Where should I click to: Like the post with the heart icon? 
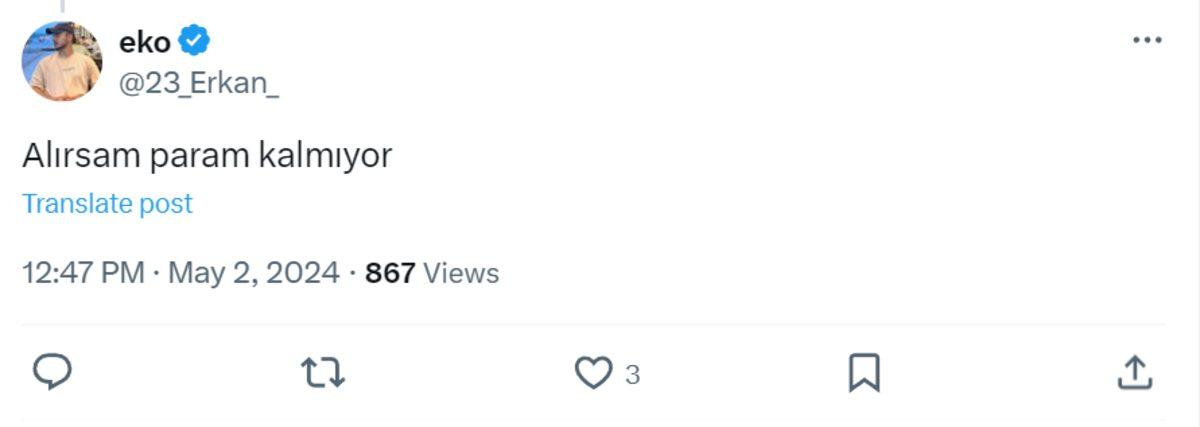pyautogui.click(x=593, y=373)
